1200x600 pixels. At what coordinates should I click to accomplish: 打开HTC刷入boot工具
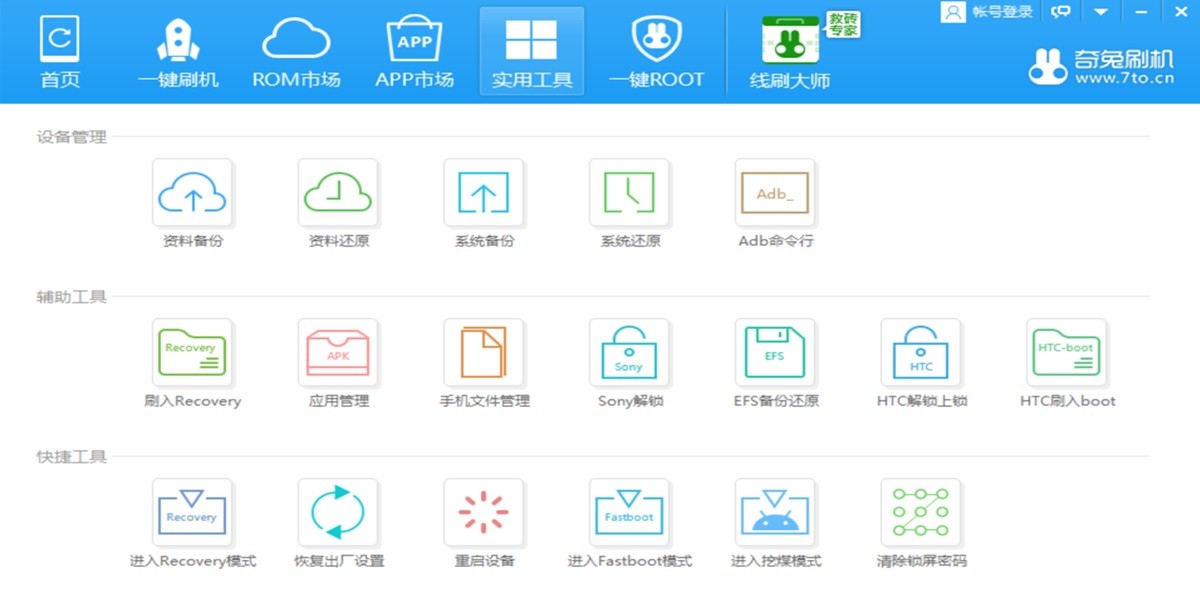click(x=1067, y=352)
